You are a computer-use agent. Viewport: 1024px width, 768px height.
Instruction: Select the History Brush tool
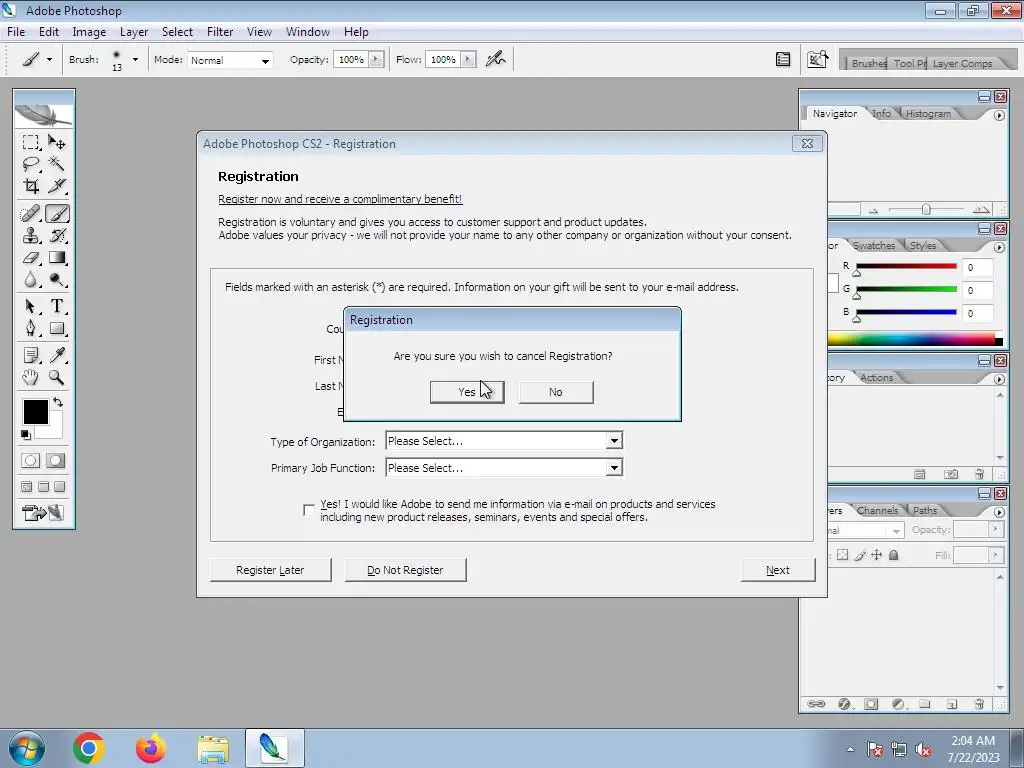[57, 236]
